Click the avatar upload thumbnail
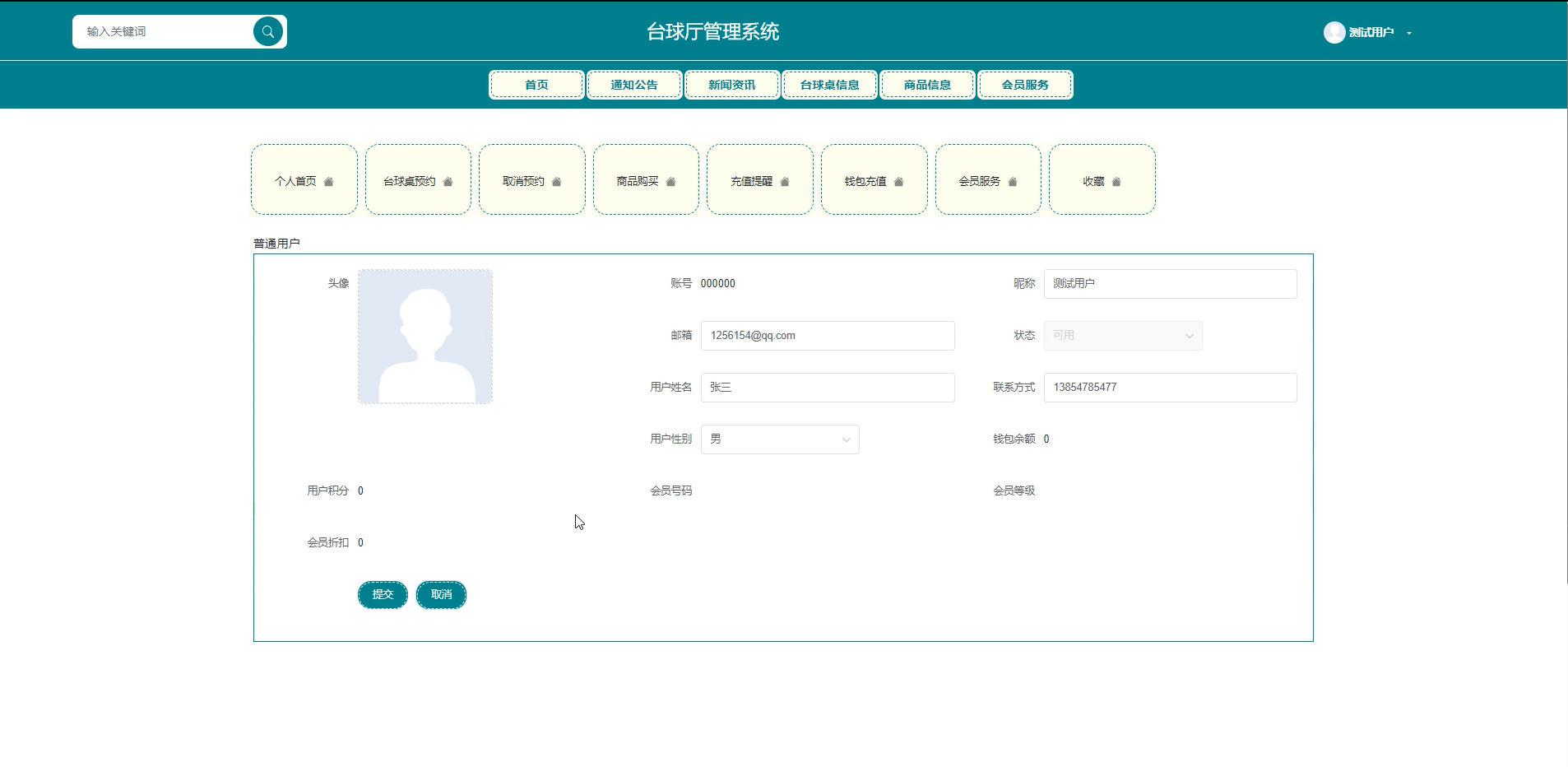The height and width of the screenshot is (767, 1568). pyautogui.click(x=425, y=337)
